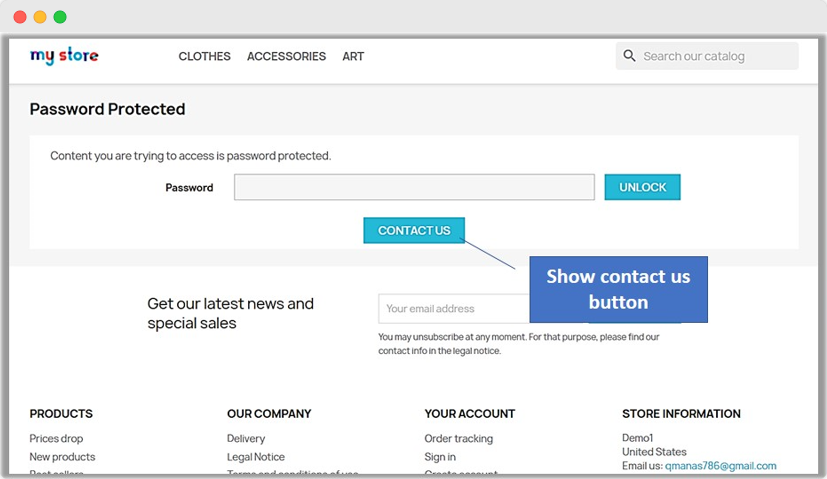Open the Clothes menu category
The image size is (827, 479).
click(204, 57)
